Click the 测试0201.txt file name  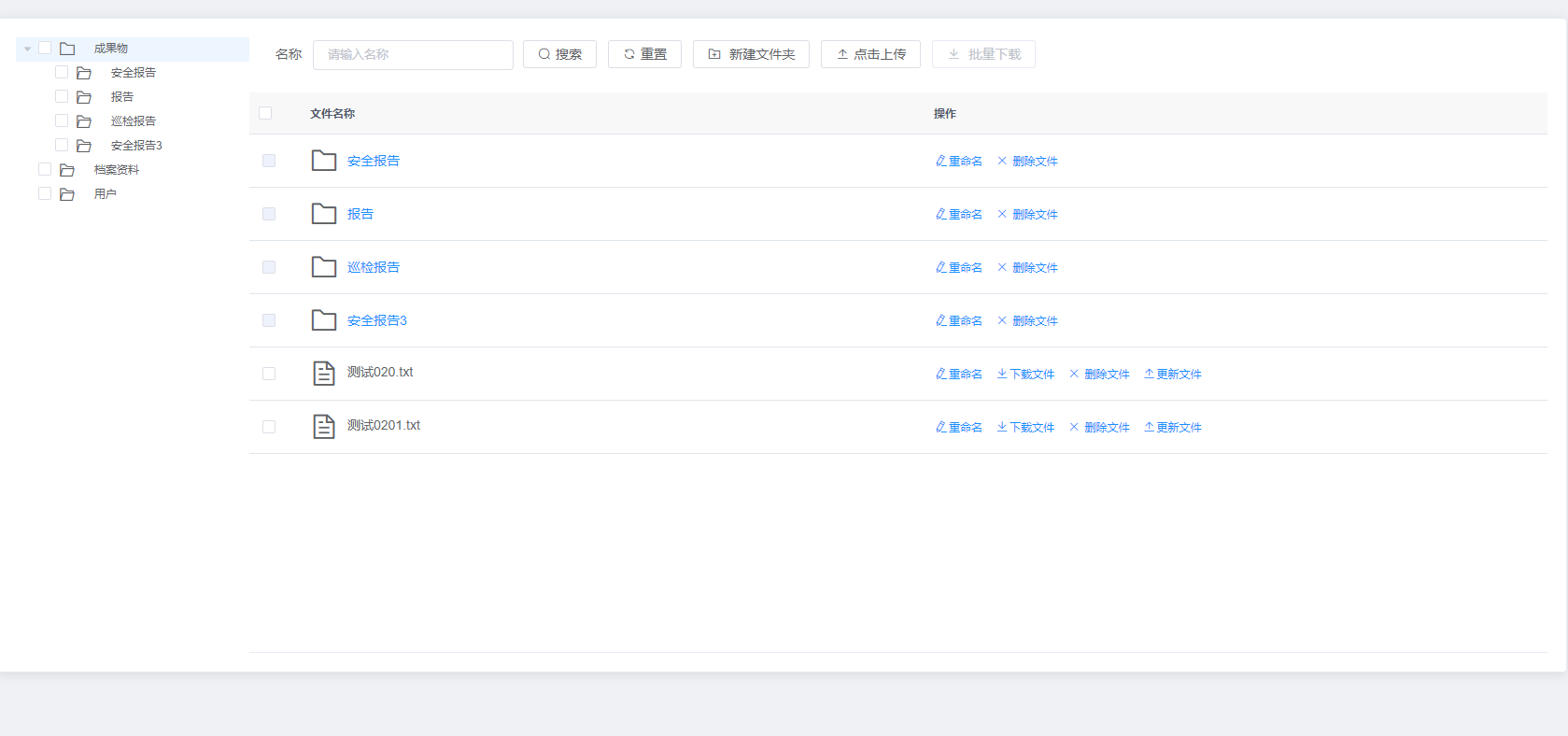point(384,425)
